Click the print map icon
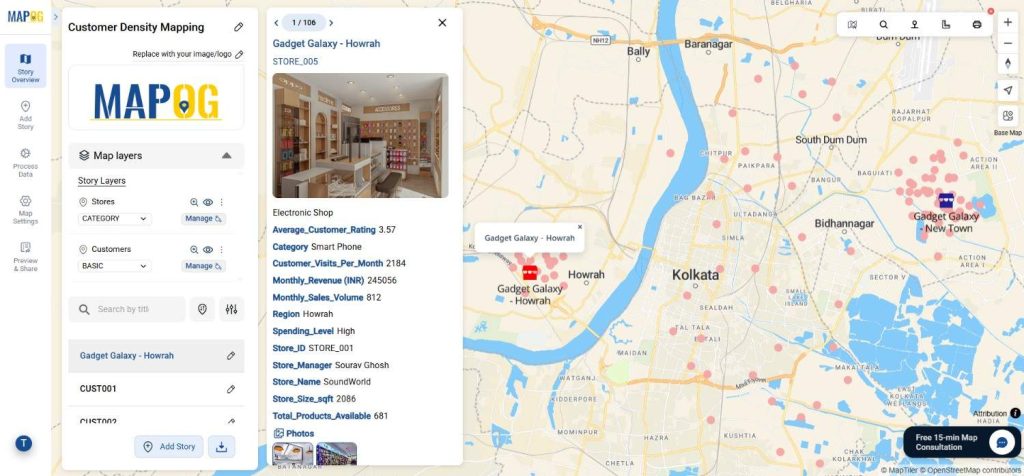The height and width of the screenshot is (476, 1024). click(977, 24)
